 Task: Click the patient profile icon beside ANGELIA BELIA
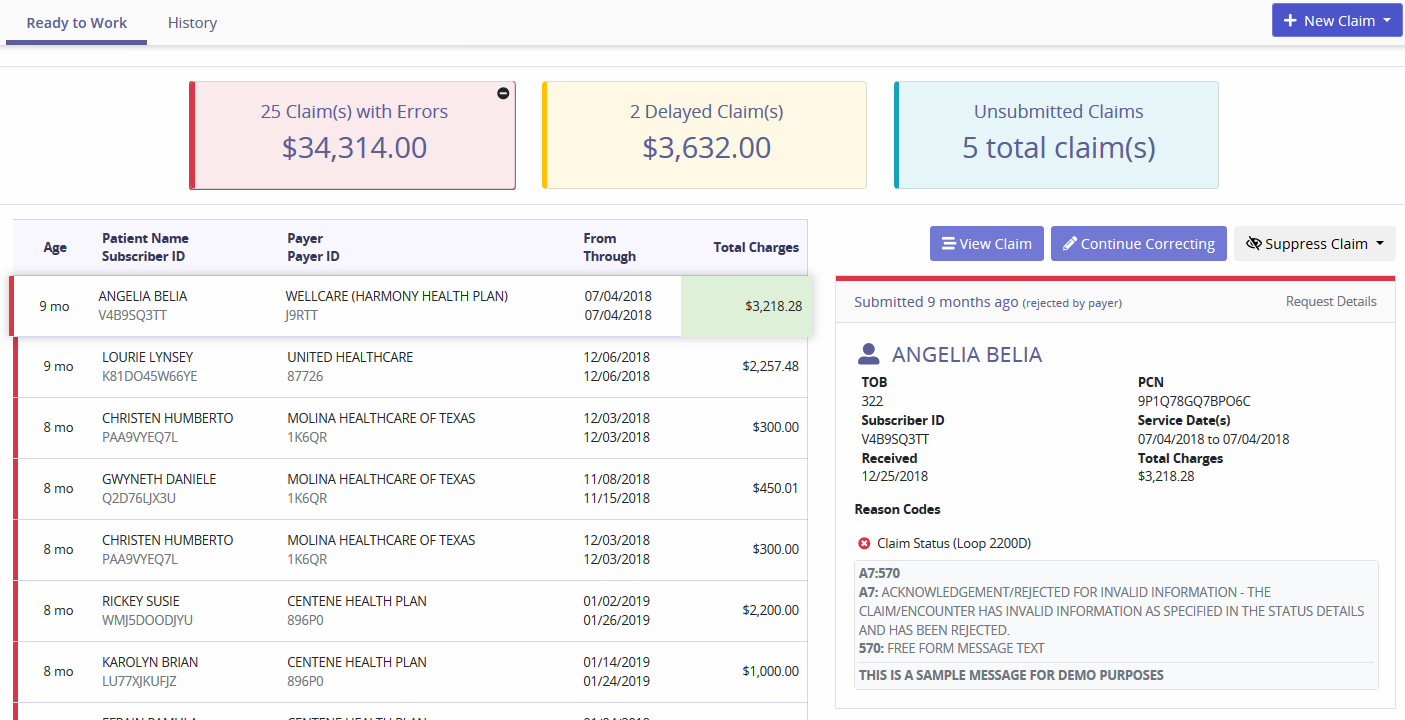[868, 354]
